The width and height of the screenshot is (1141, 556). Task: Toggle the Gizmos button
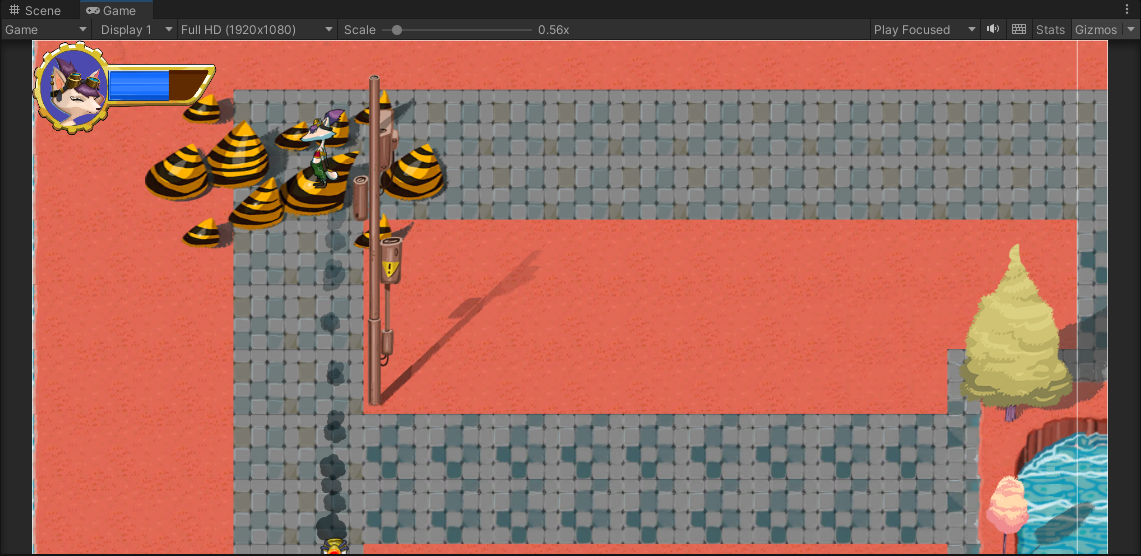pos(1095,30)
